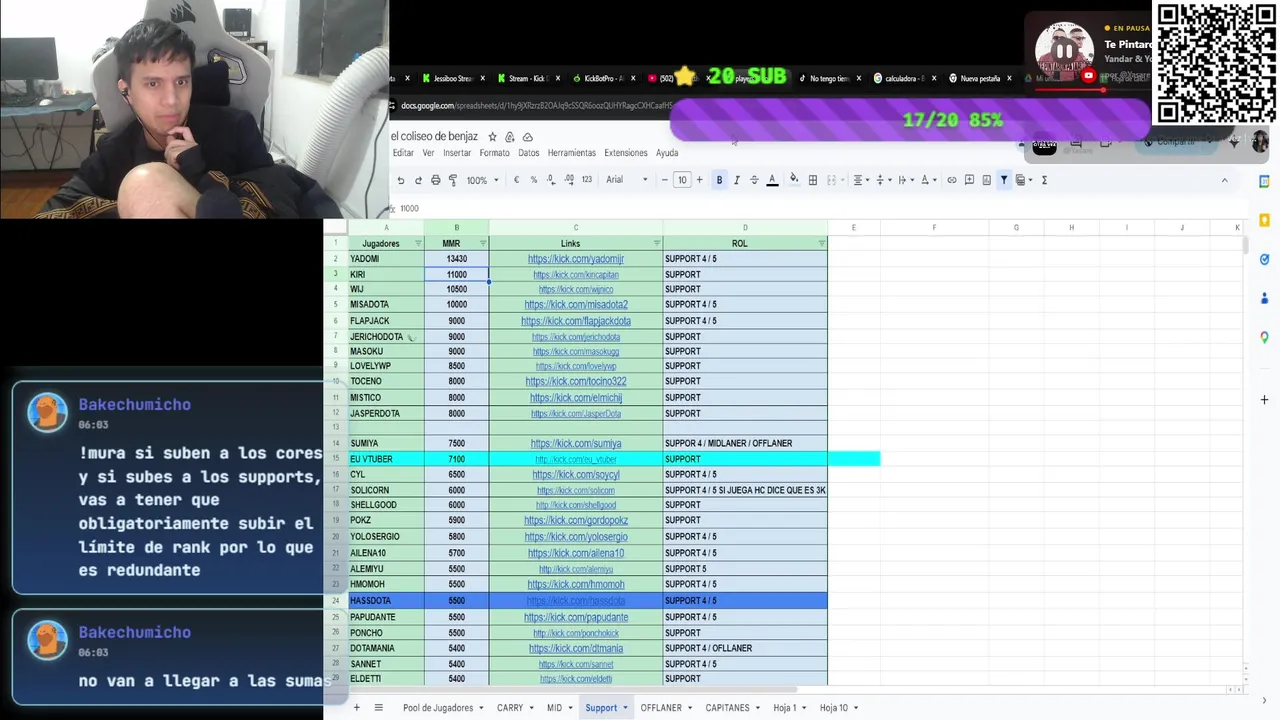Open kick.com/sumiya link
Viewport: 1280px width, 720px height.
tap(576, 443)
